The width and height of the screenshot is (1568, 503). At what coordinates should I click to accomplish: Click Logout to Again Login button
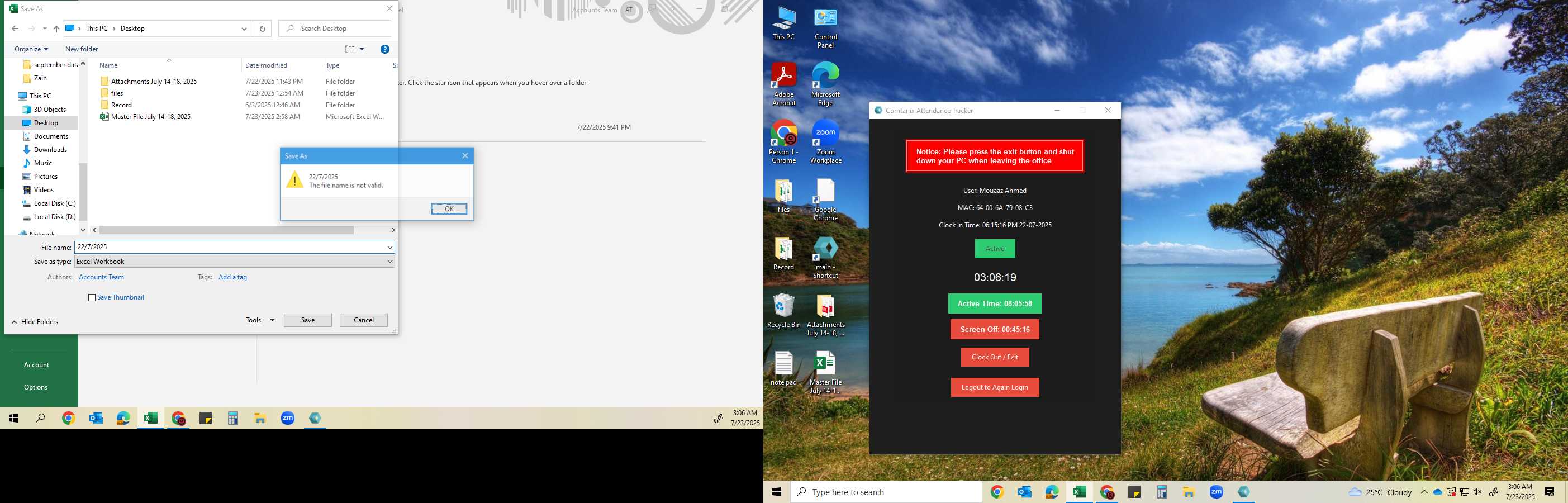(995, 387)
